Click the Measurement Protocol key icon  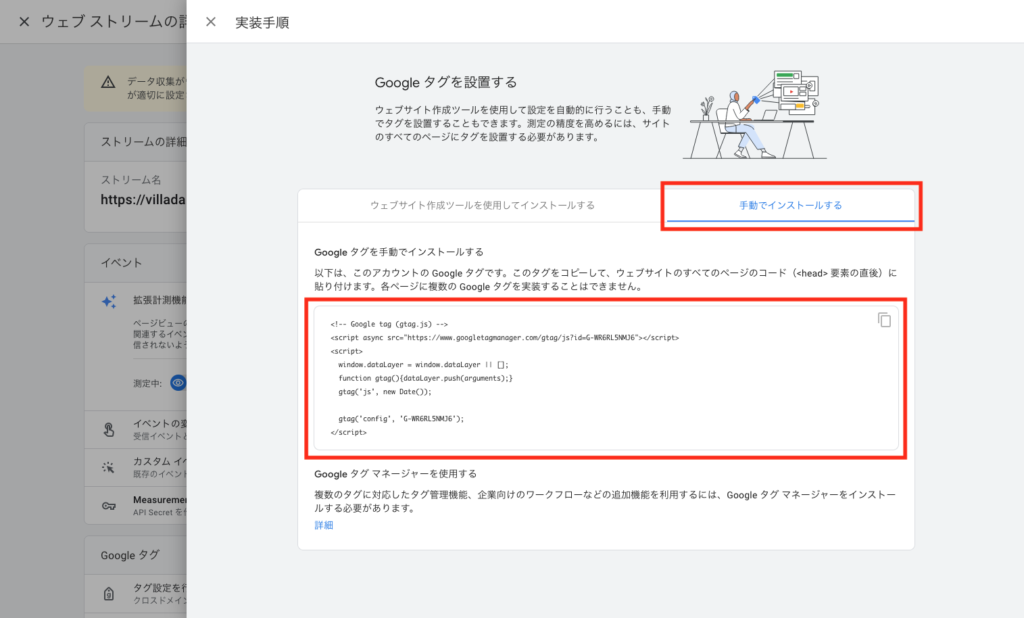108,505
